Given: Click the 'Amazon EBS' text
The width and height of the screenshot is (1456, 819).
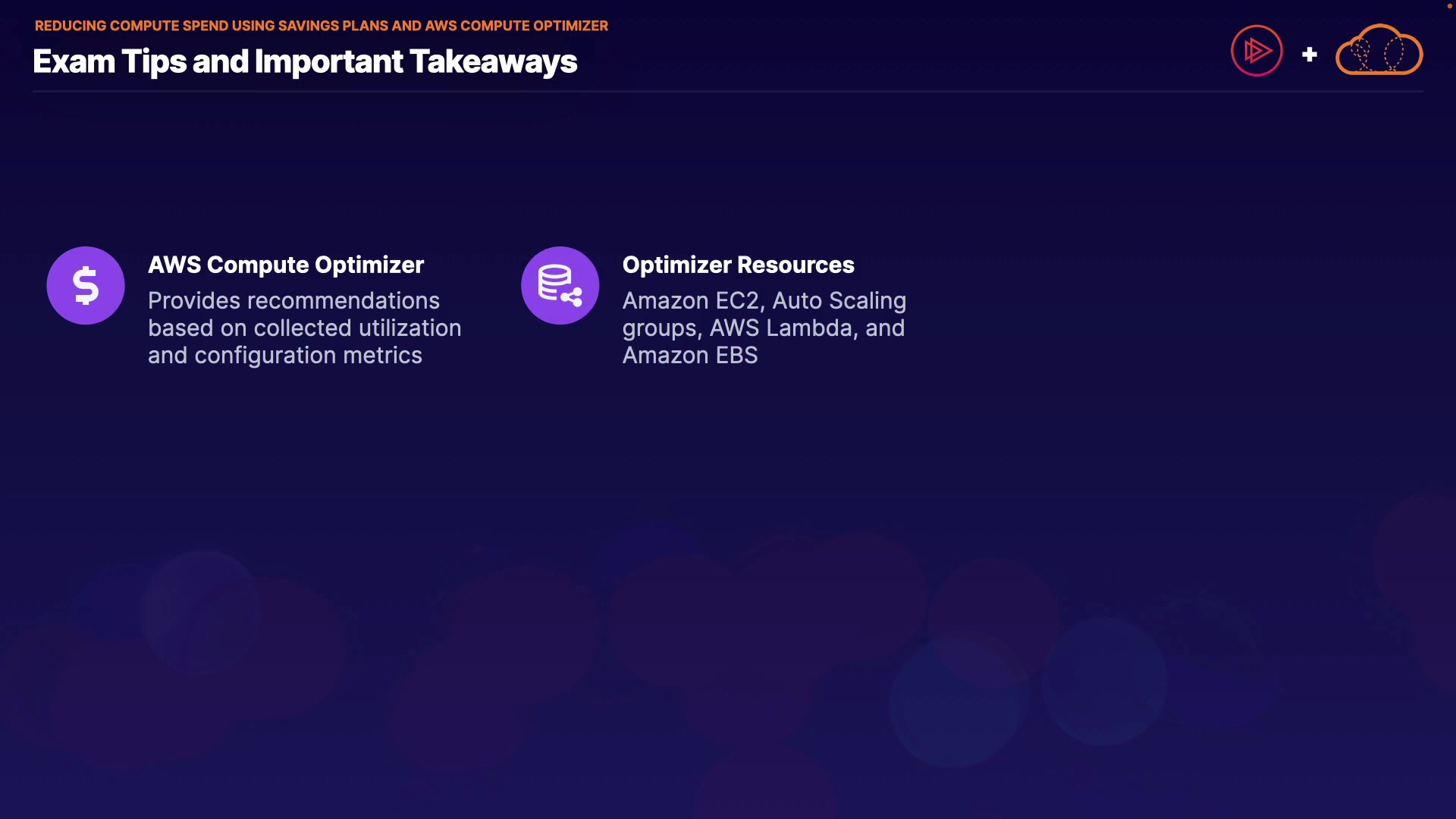Looking at the screenshot, I should 690,356.
